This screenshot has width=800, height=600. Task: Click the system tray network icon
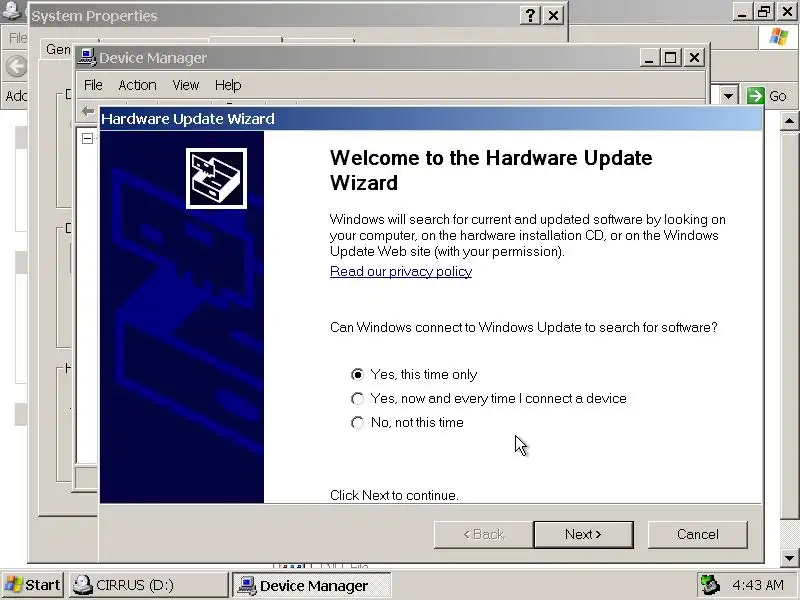click(710, 585)
